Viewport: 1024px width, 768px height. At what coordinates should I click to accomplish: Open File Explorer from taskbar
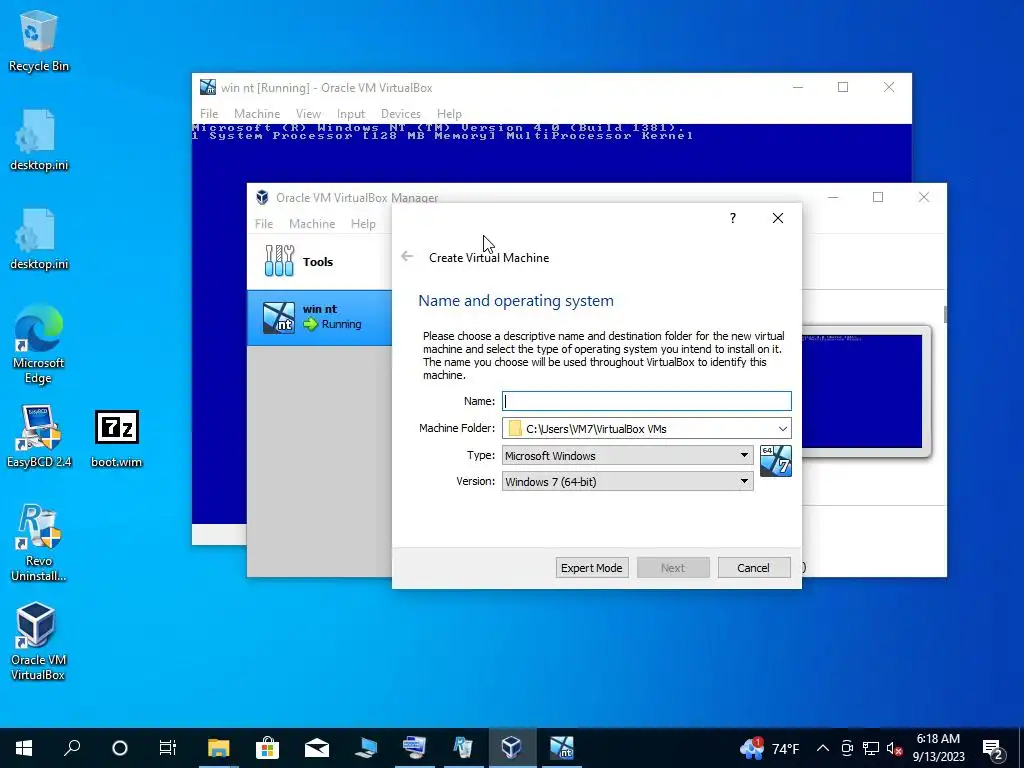218,748
